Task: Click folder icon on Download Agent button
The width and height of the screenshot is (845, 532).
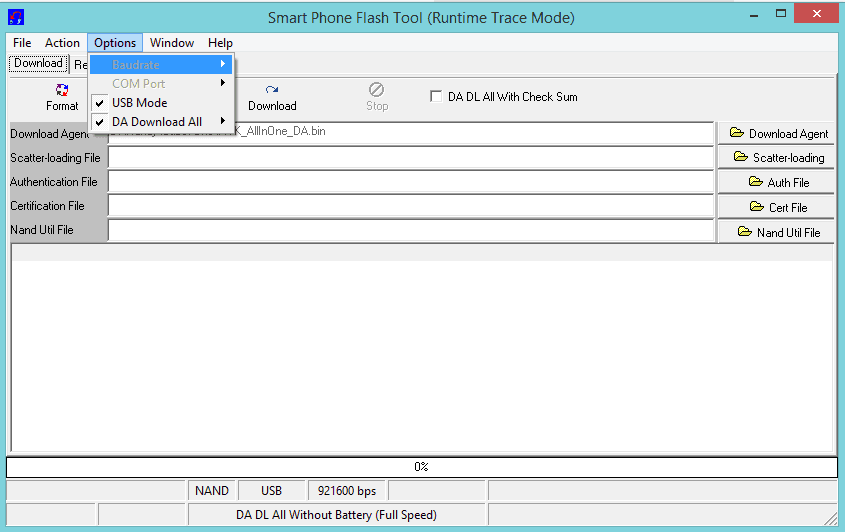Action: click(x=737, y=133)
